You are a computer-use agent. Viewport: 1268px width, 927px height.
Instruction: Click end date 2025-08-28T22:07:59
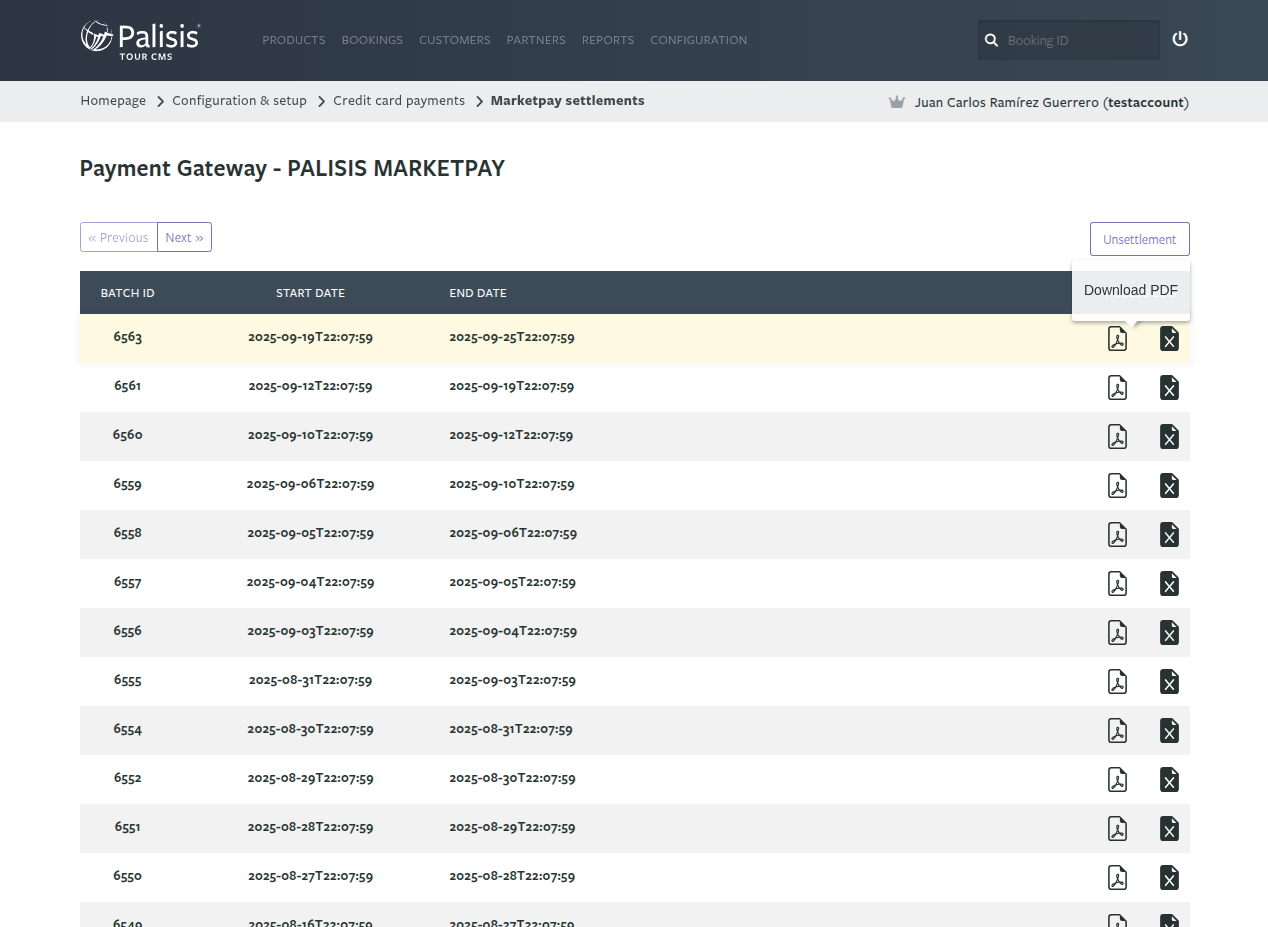pos(512,876)
